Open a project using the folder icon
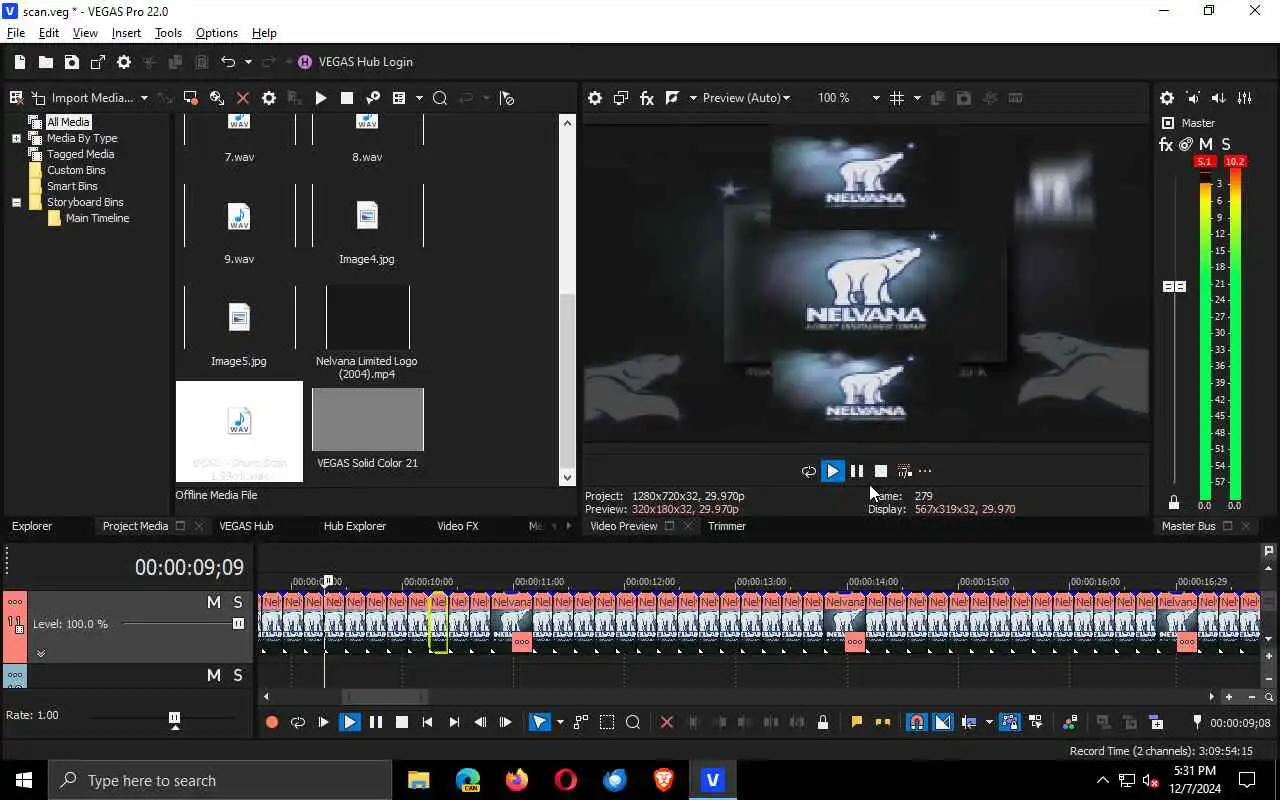This screenshot has height=800, width=1280. (46, 62)
